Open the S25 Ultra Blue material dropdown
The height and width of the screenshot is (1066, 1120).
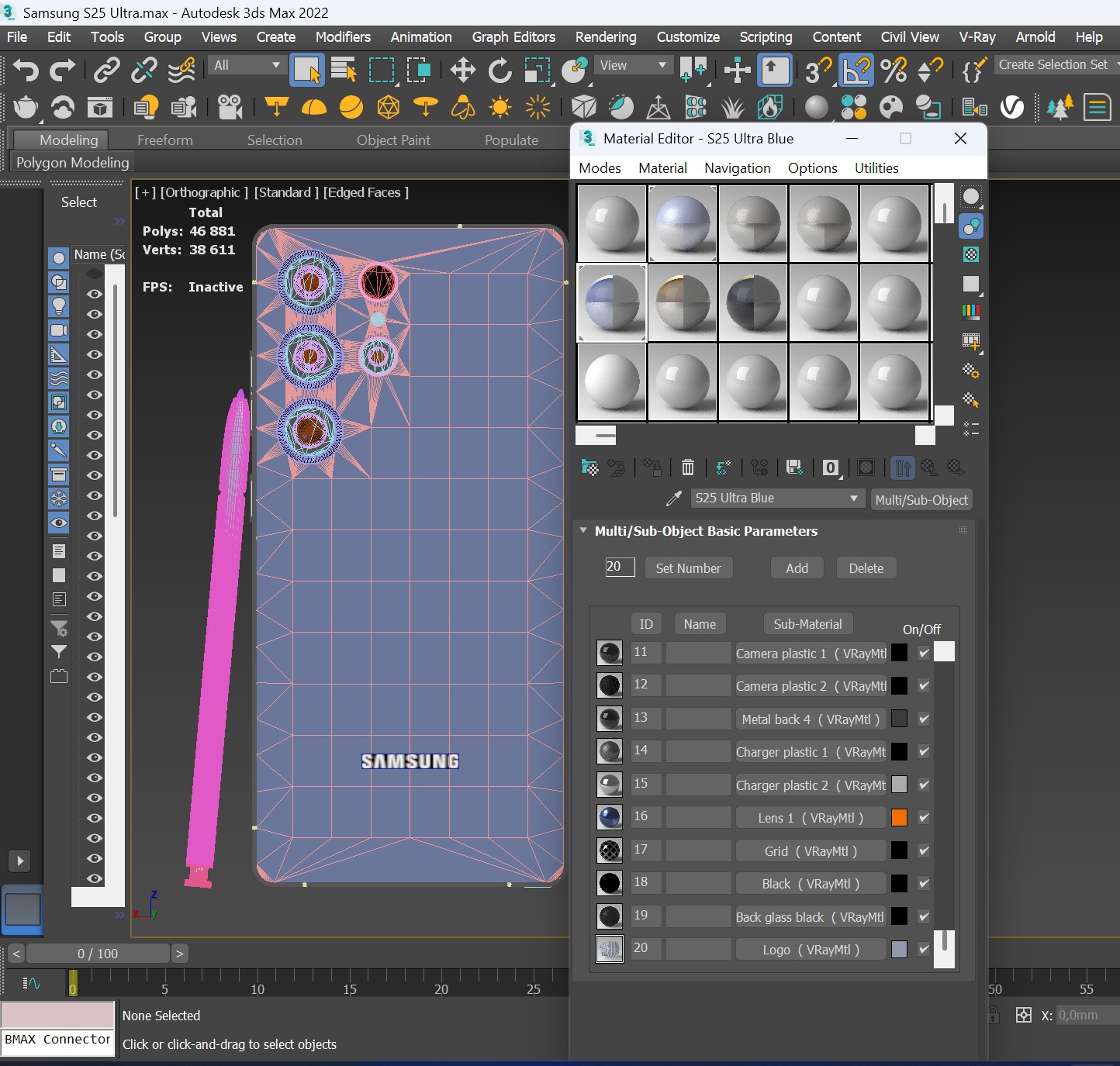tap(776, 499)
